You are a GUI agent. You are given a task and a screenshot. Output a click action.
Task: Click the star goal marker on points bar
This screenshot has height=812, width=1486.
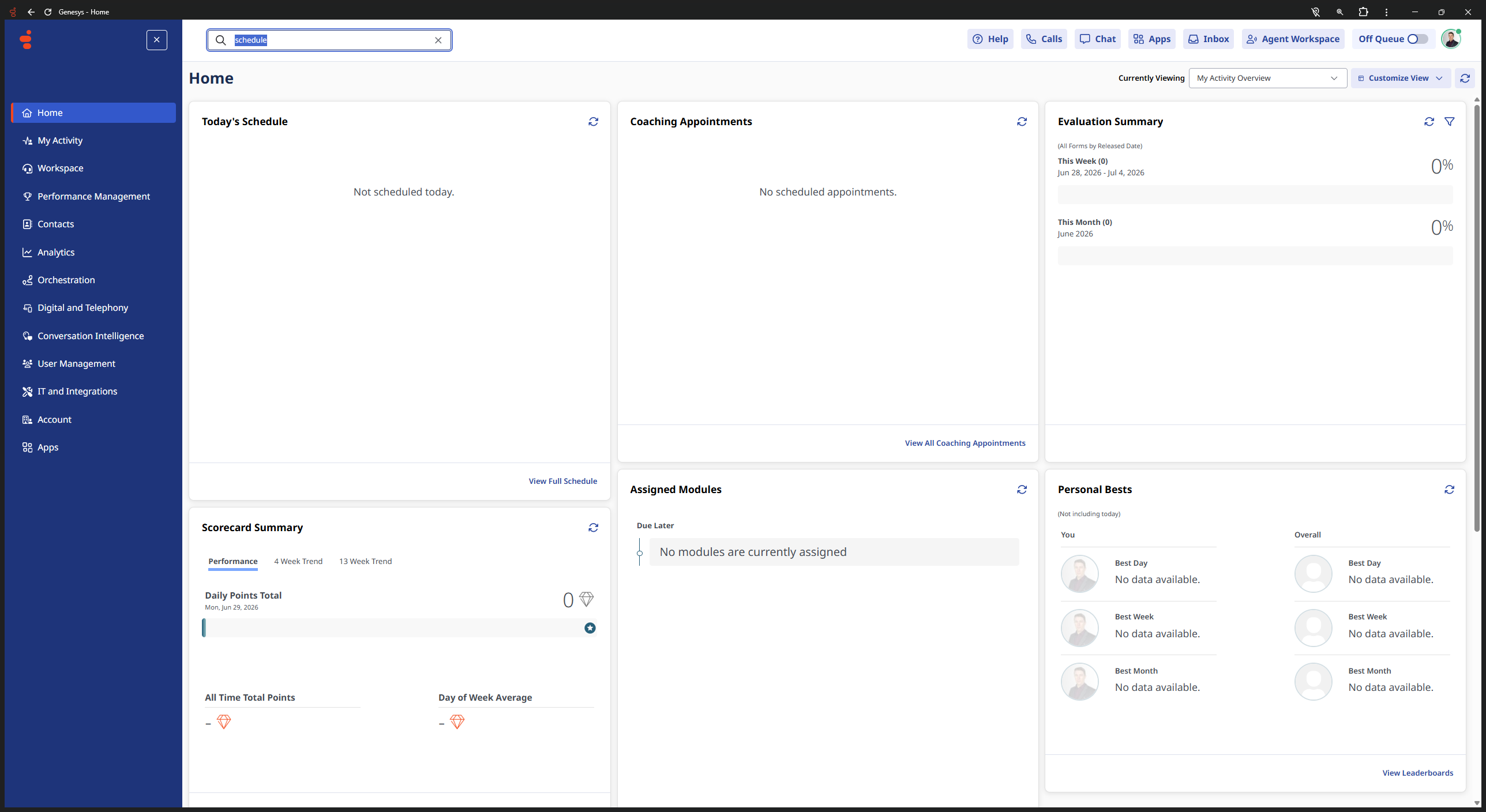point(590,628)
